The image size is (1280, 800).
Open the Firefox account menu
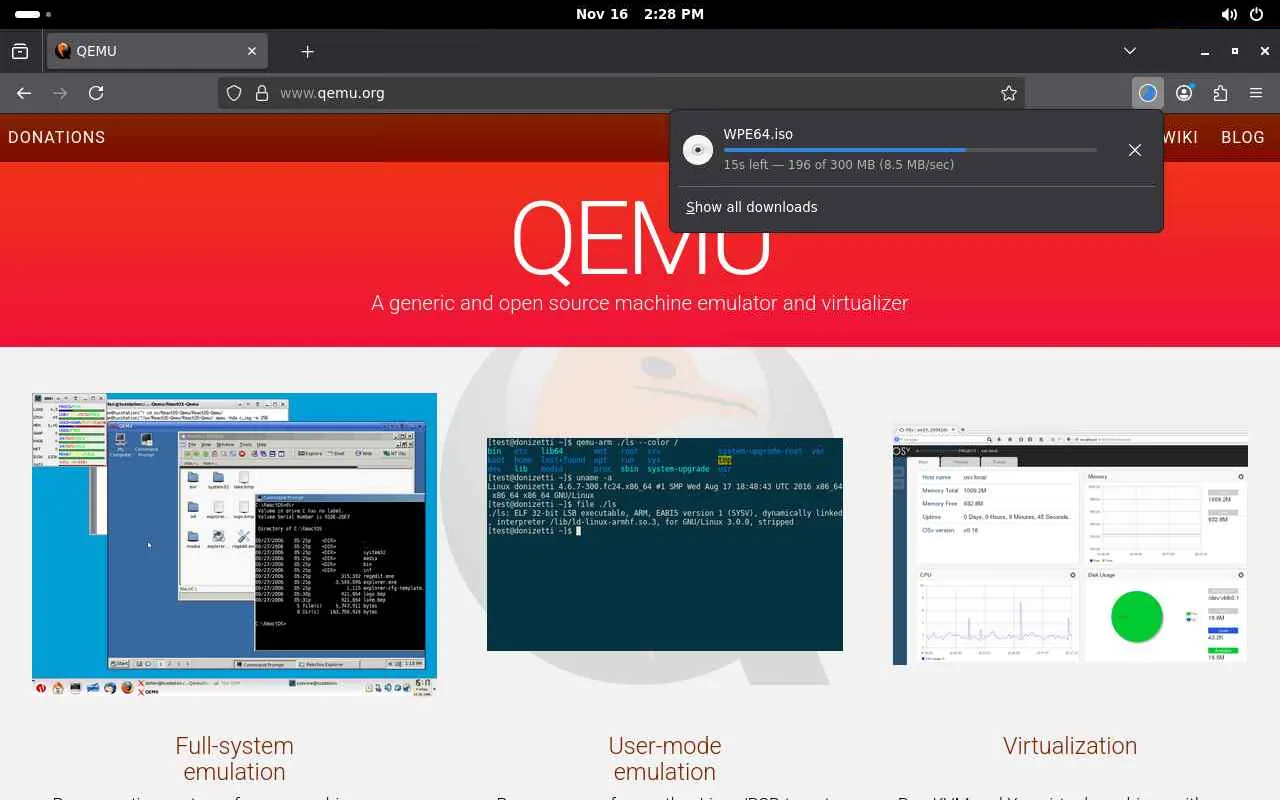[x=1184, y=93]
